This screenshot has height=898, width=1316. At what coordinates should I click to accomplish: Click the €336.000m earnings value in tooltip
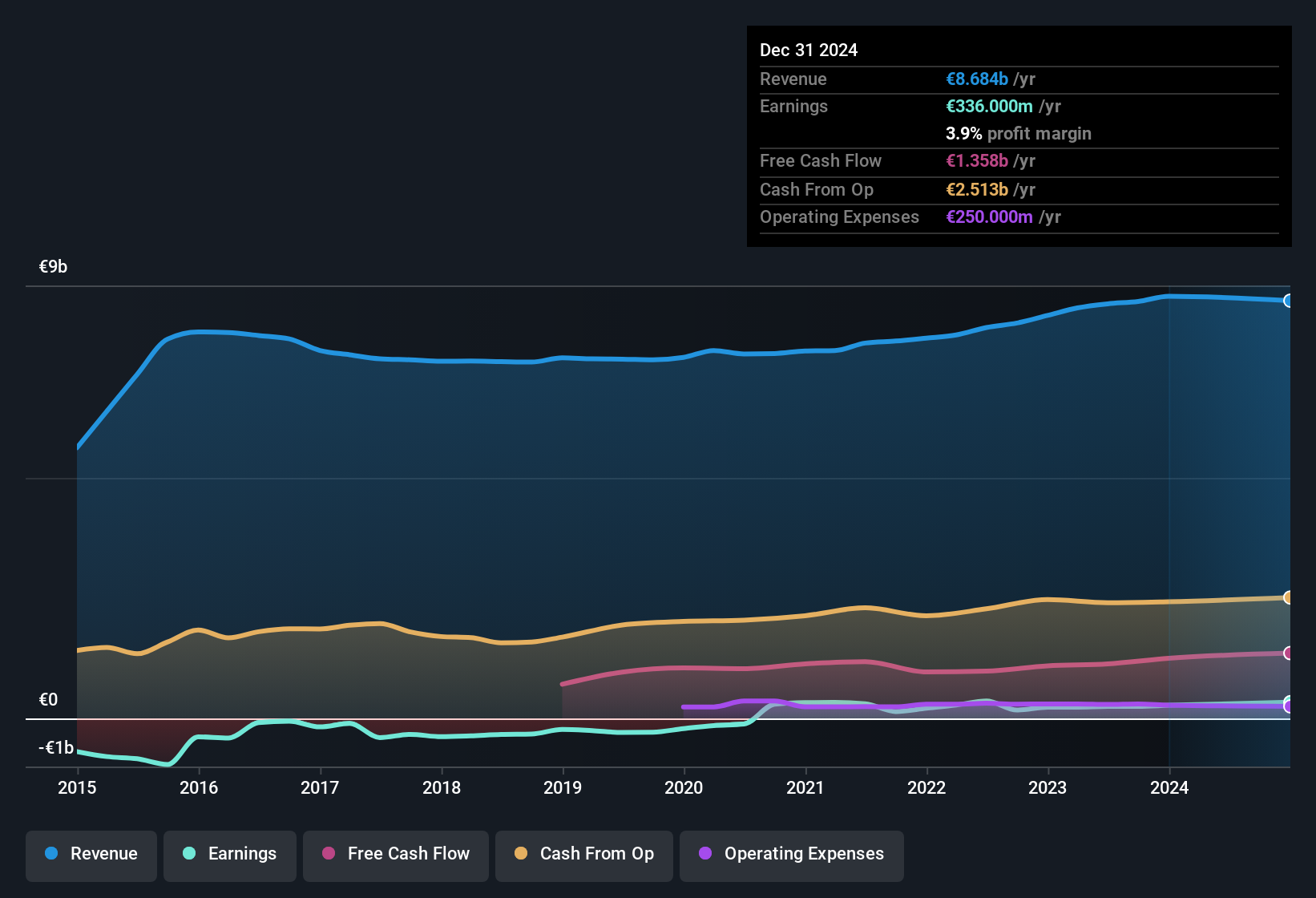989,107
